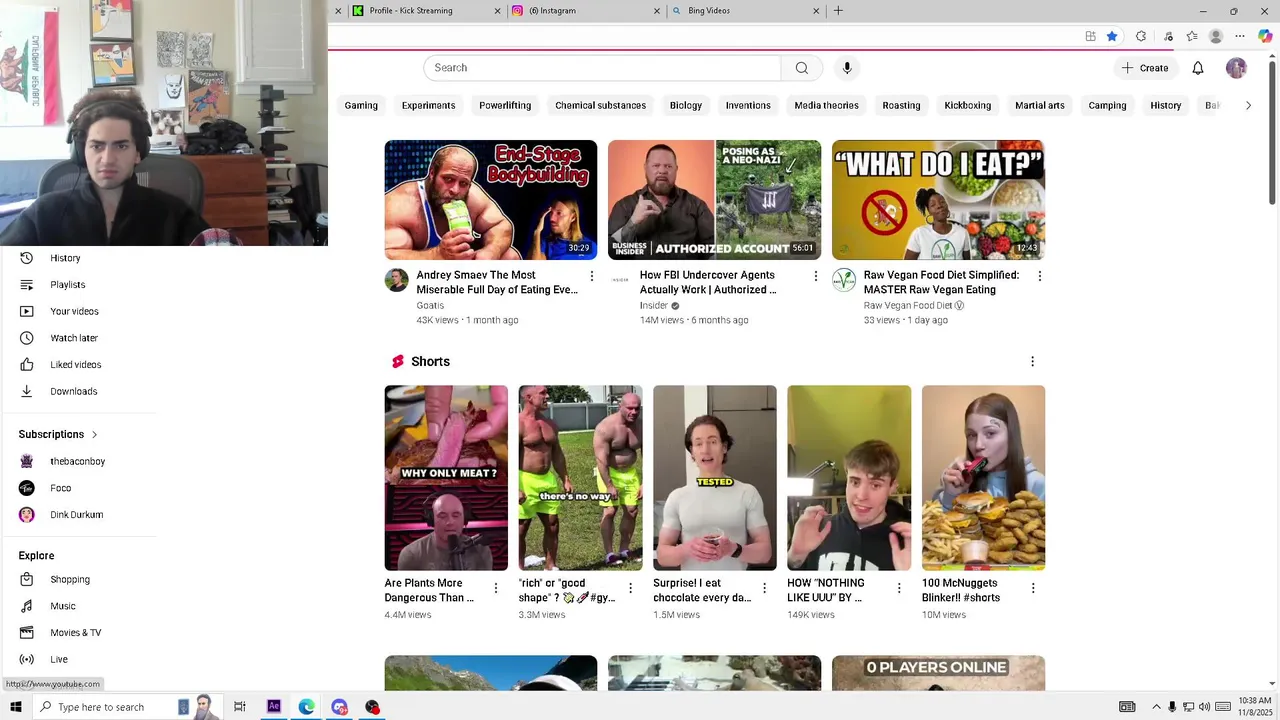Select the Gaming category chip
Screen dimensions: 1280x720
[x=361, y=105]
